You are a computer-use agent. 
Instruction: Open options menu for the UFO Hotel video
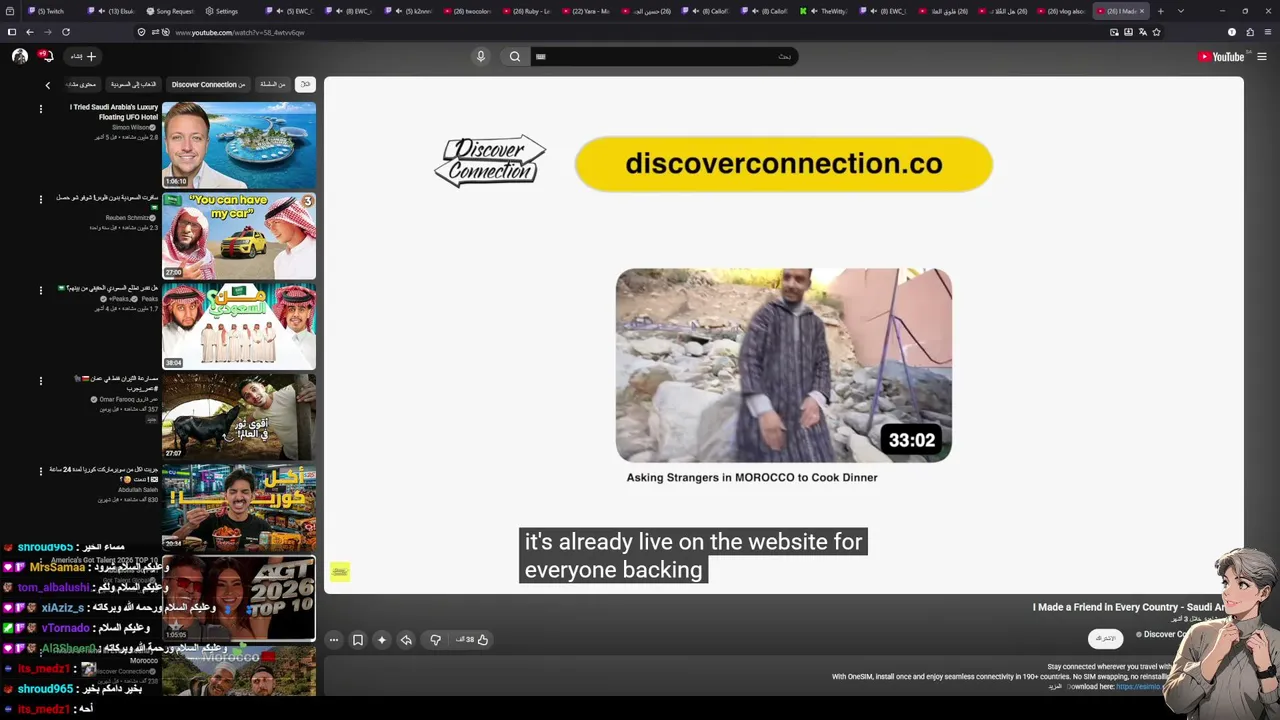pos(41,108)
